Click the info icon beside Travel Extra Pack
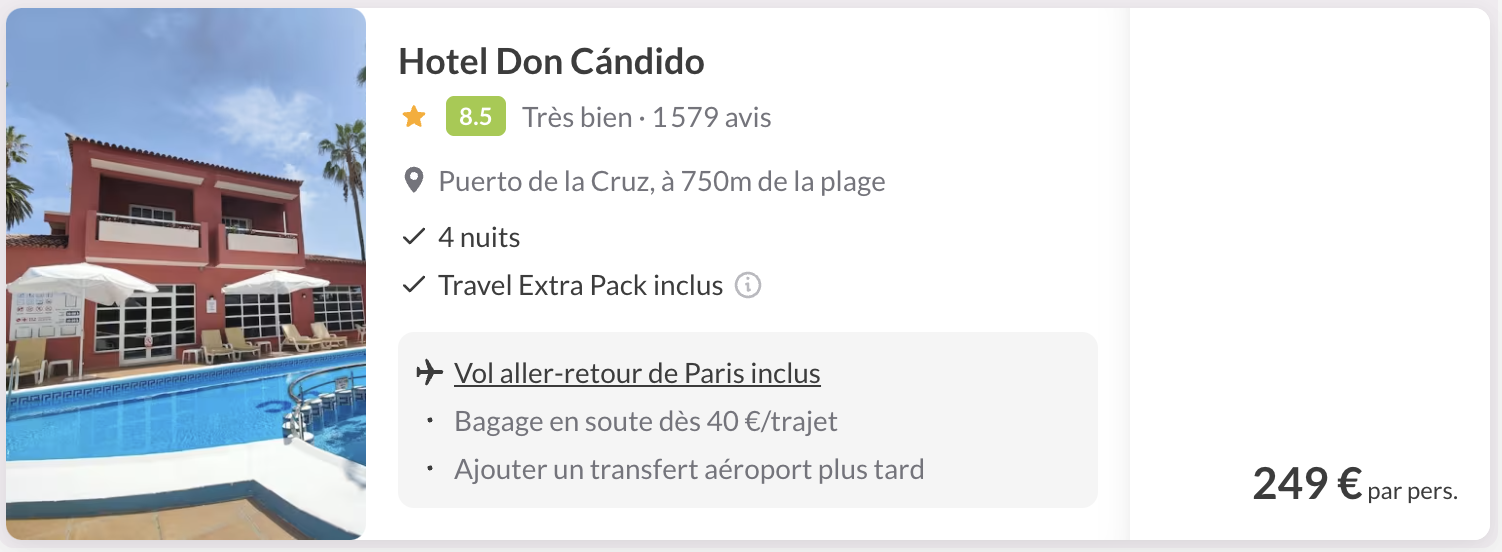The width and height of the screenshot is (1502, 552). [x=748, y=286]
